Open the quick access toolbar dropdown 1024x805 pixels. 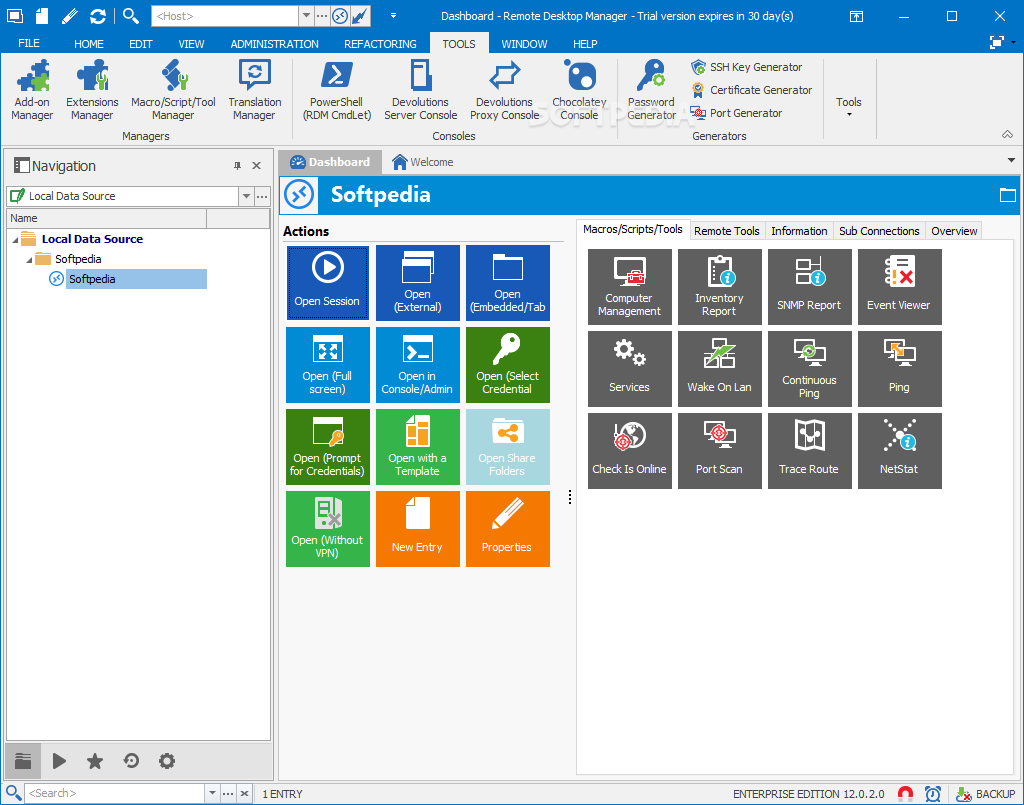393,16
